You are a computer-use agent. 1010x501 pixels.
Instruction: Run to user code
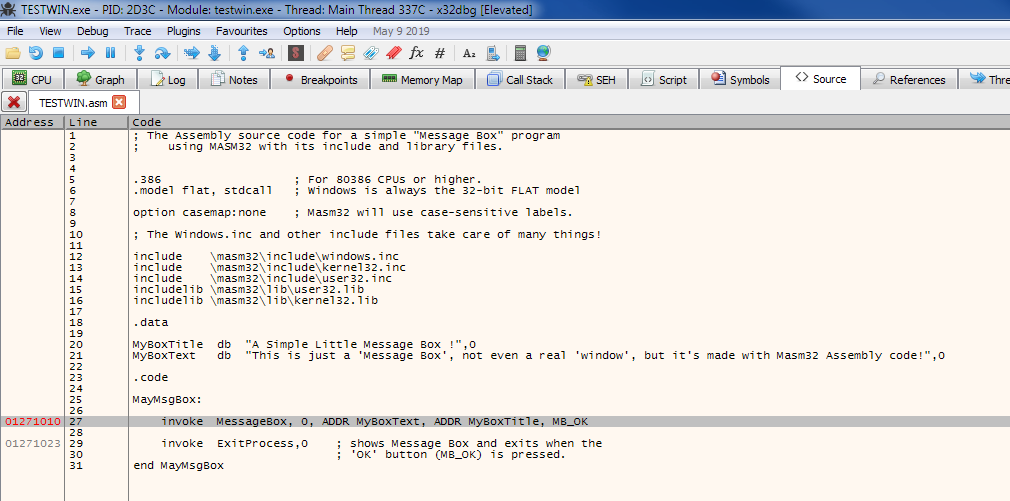267,53
